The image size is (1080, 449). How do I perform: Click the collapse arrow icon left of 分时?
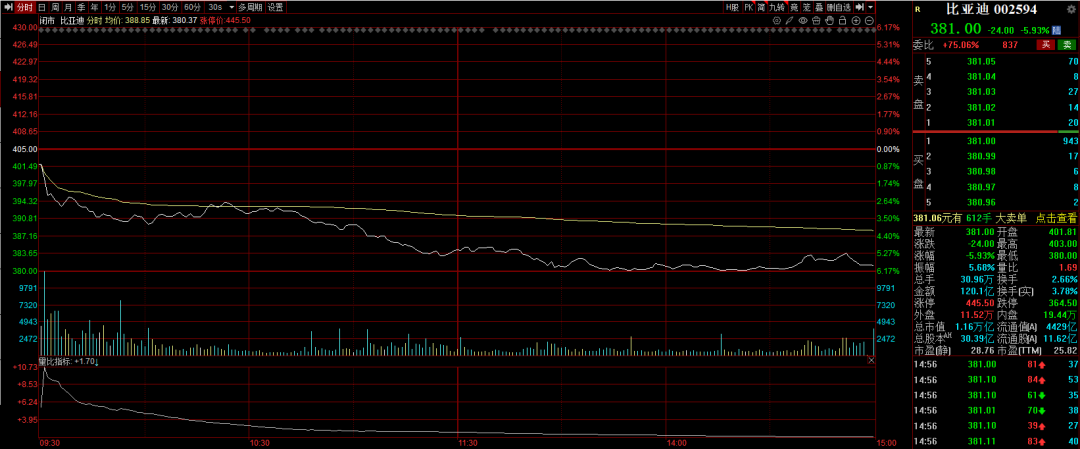[6, 7]
